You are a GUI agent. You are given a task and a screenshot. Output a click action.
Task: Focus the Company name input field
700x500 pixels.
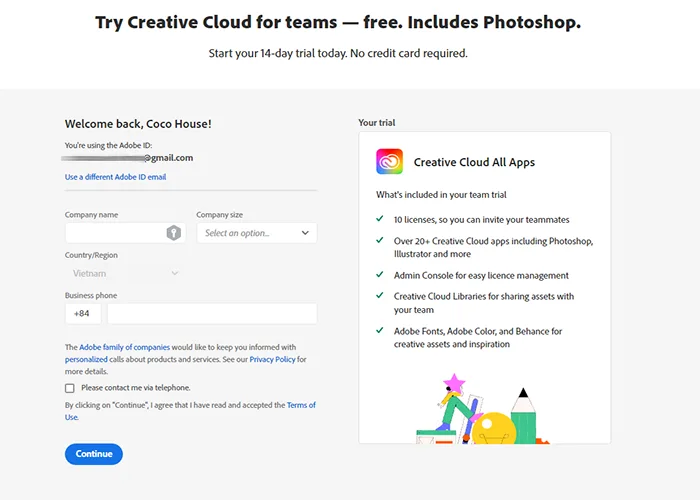pos(125,233)
